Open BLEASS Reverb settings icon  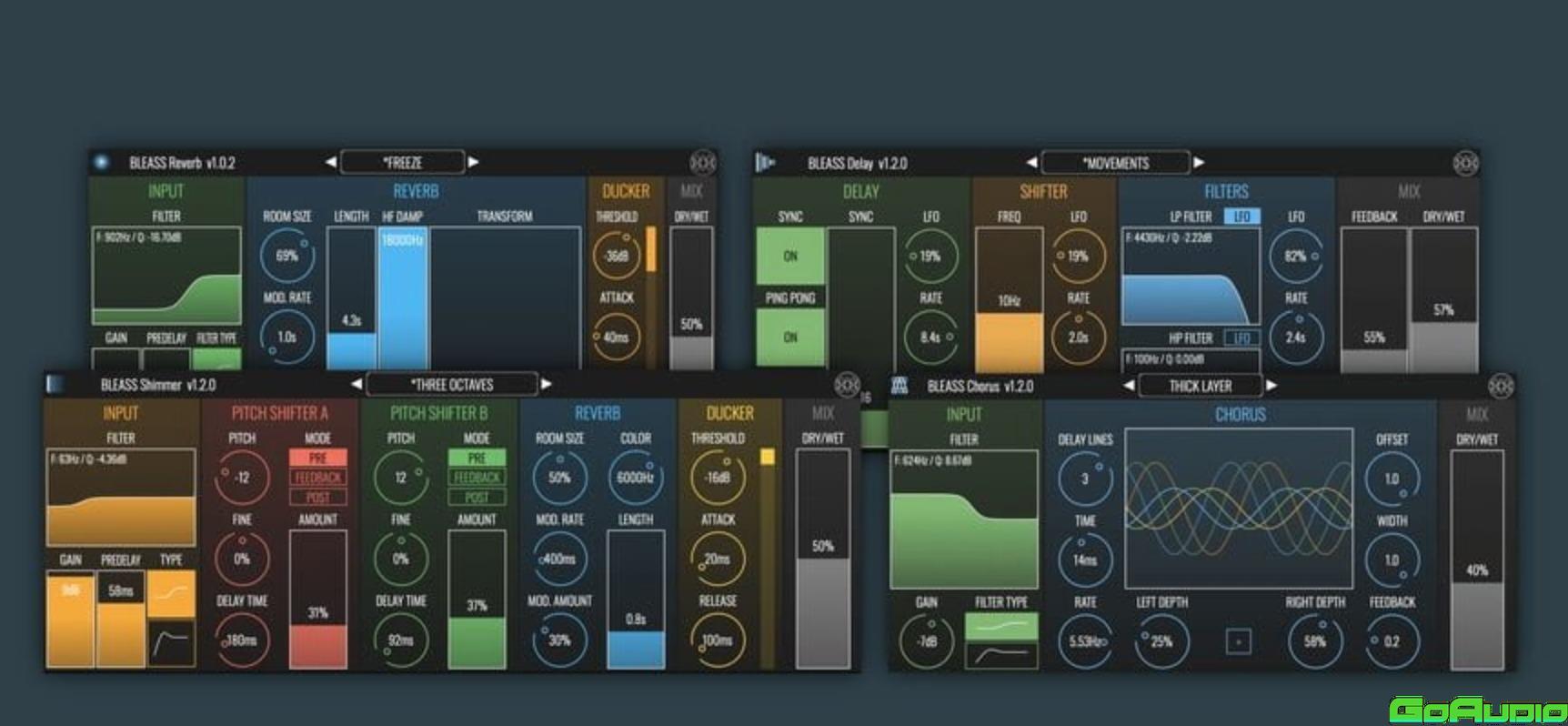pyautogui.click(x=702, y=163)
